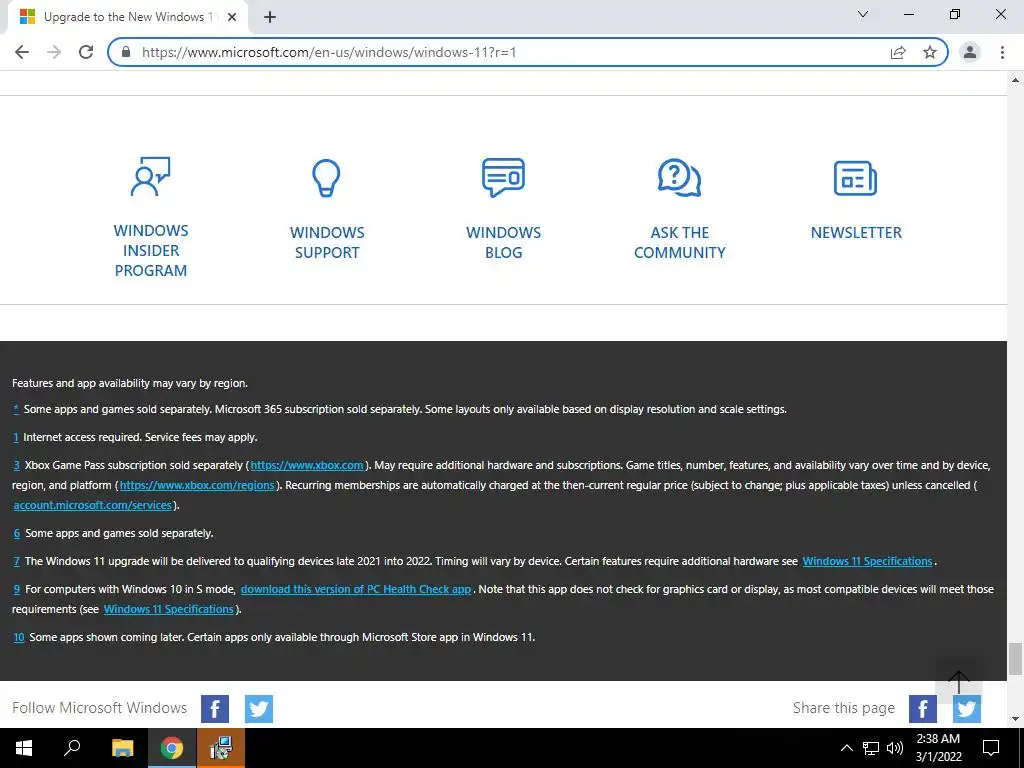Open taskbar search

[x=72, y=748]
